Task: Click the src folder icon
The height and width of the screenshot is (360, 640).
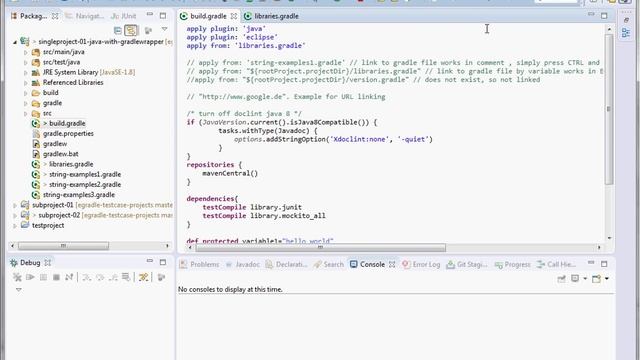Action: click(36, 113)
